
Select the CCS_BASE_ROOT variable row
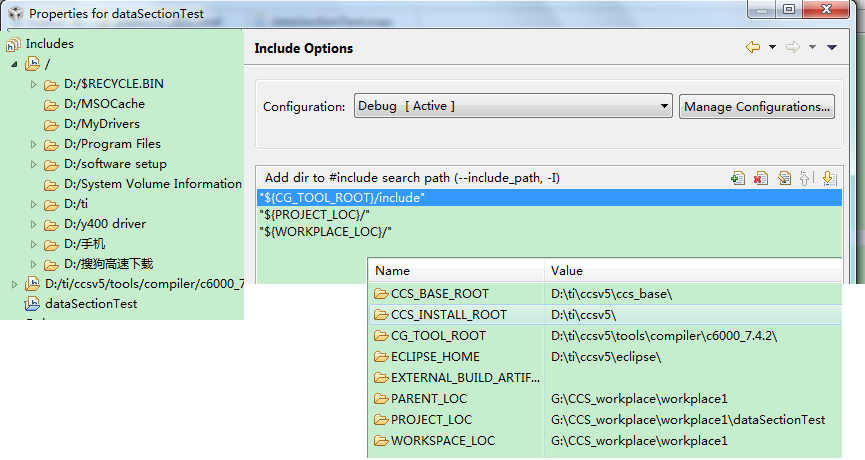click(605, 293)
